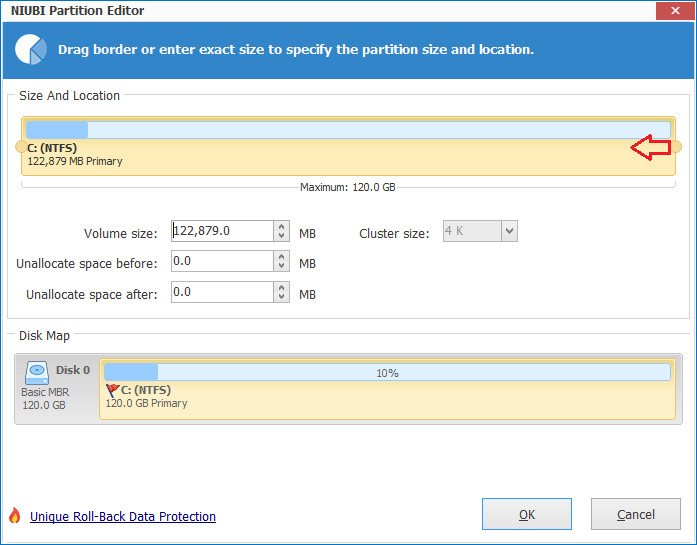
Task: Increase Unallocate space after with up arrow
Action: (x=281, y=288)
